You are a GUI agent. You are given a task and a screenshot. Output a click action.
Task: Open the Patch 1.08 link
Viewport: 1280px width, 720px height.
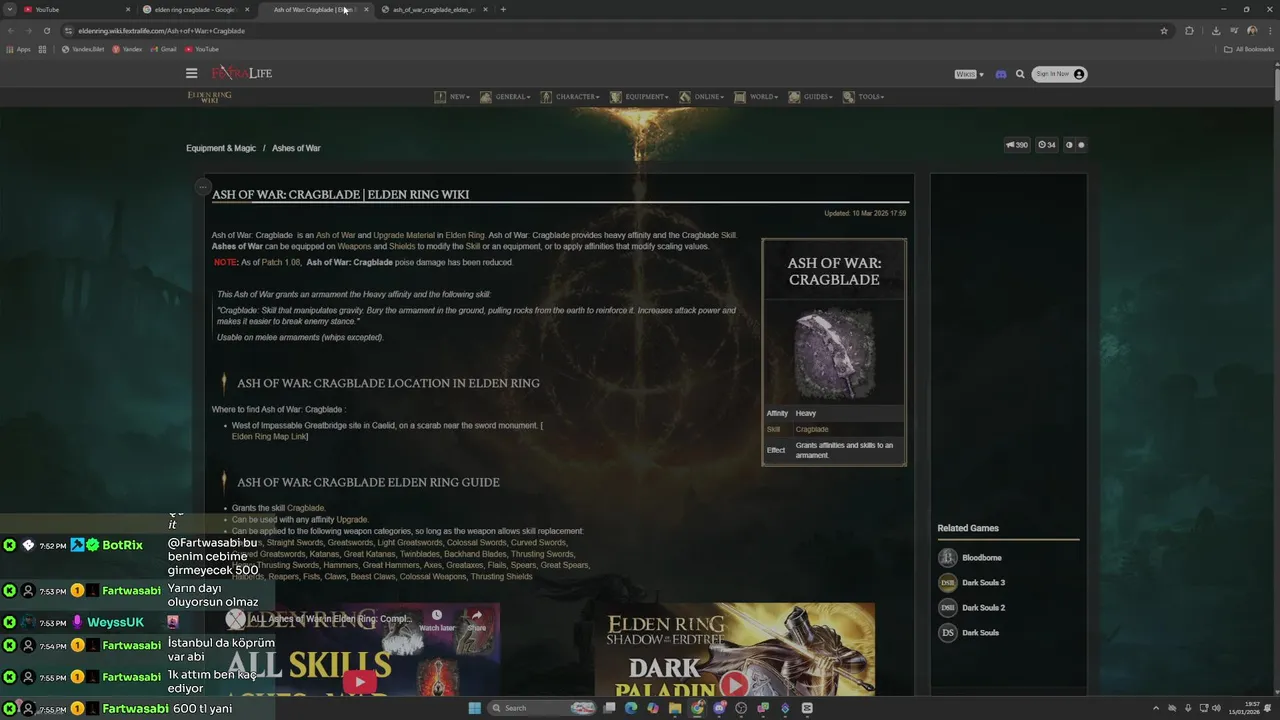point(281,262)
